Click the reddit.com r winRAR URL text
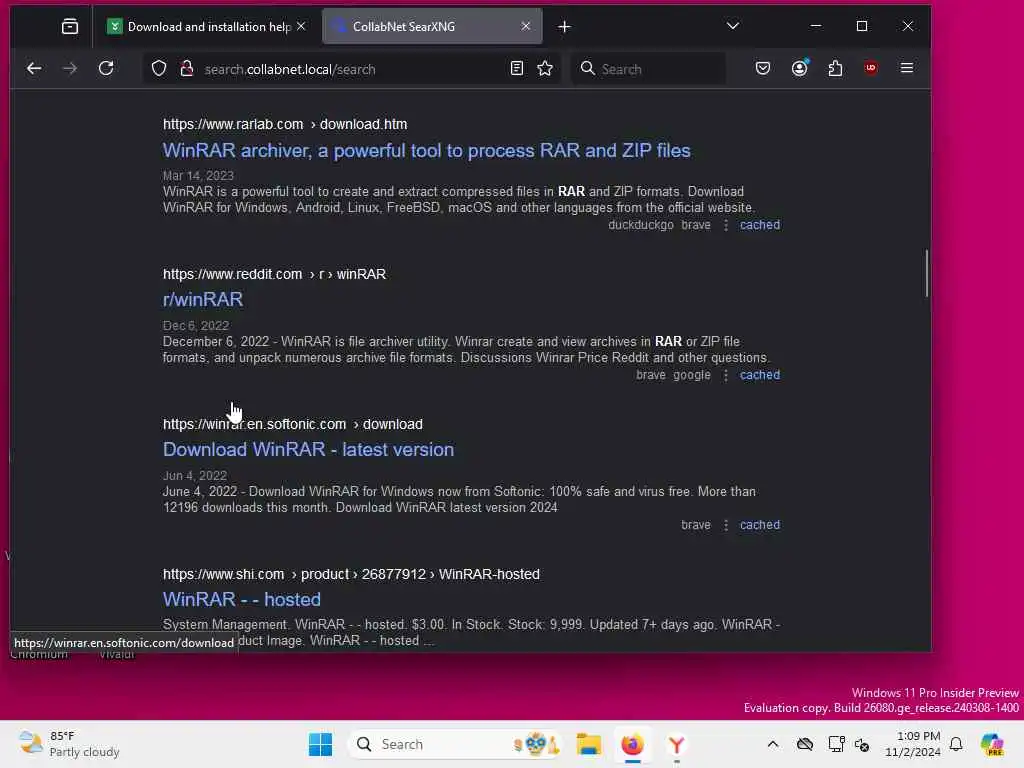The height and width of the screenshot is (768, 1024). pos(274,274)
